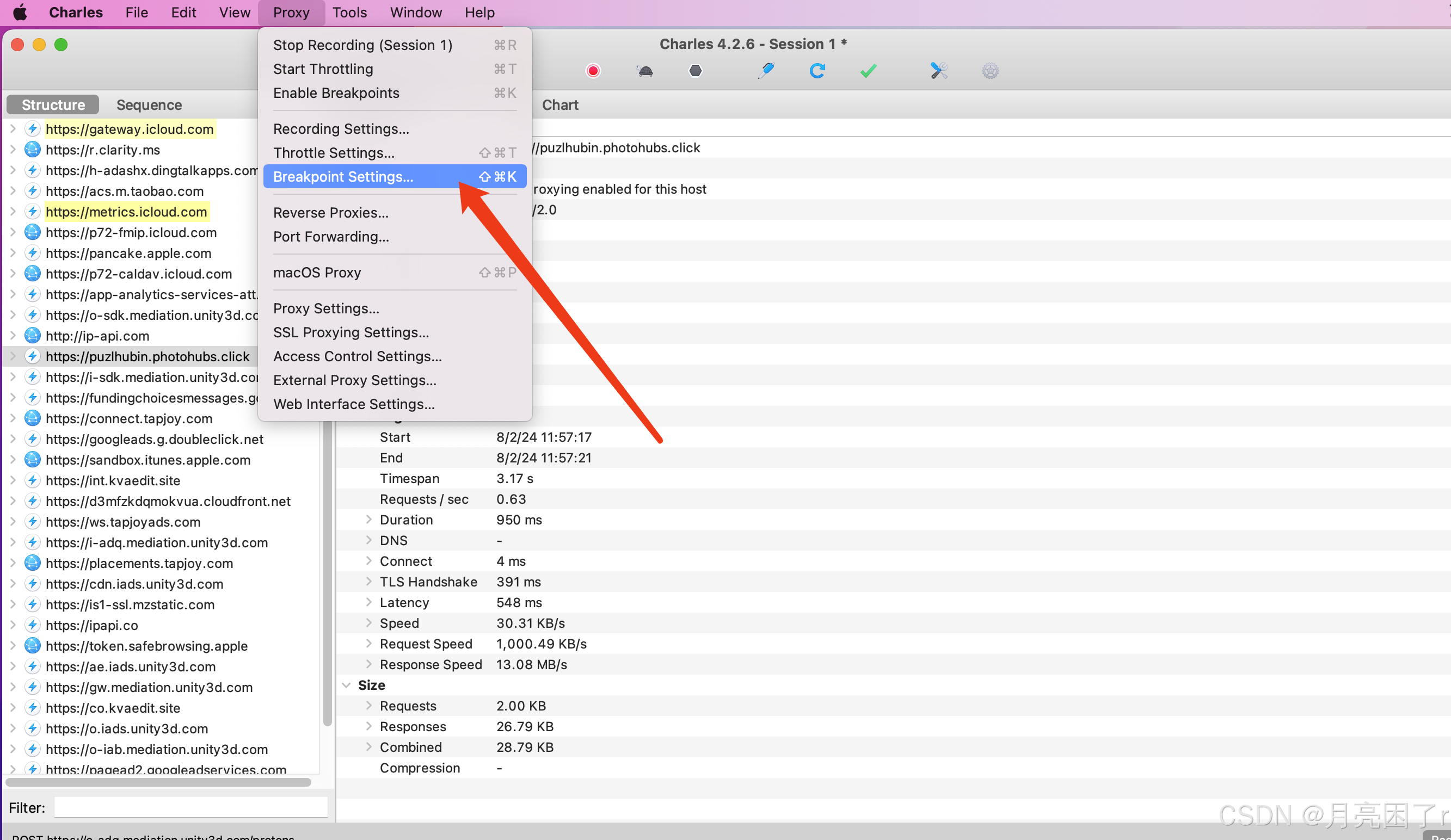This screenshot has height=840, width=1451.
Task: Expand the Requests size row
Action: 368,706
